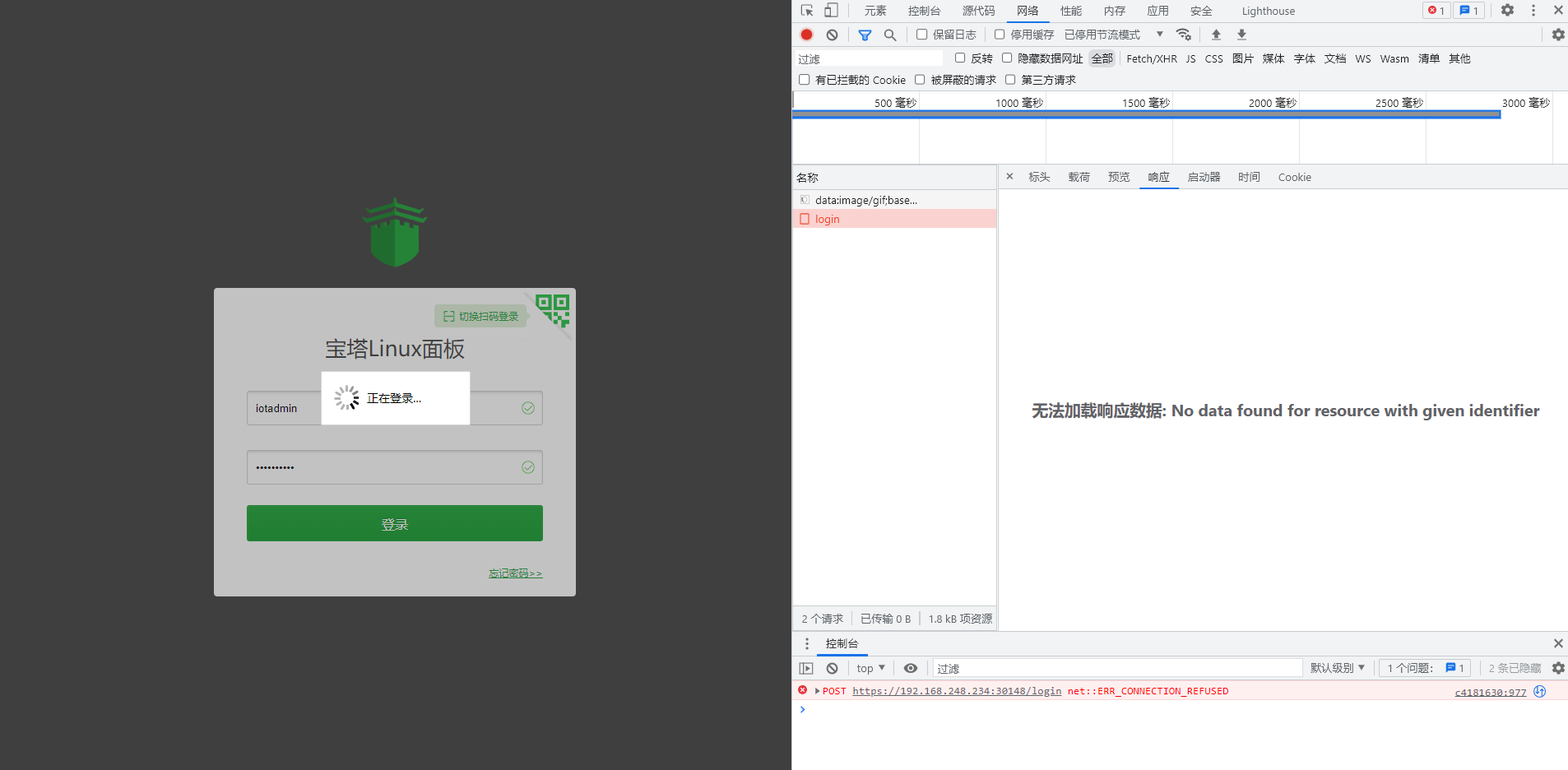Open the failed login URL link

957,691
